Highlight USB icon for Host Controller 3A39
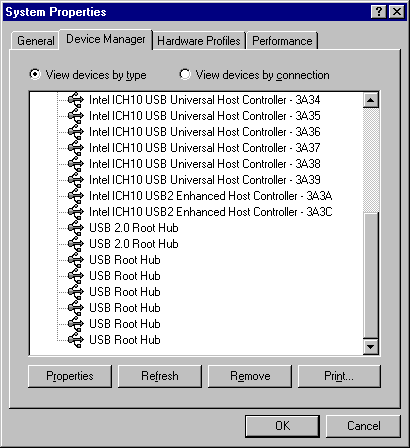The width and height of the screenshot is (410, 448). (76, 180)
